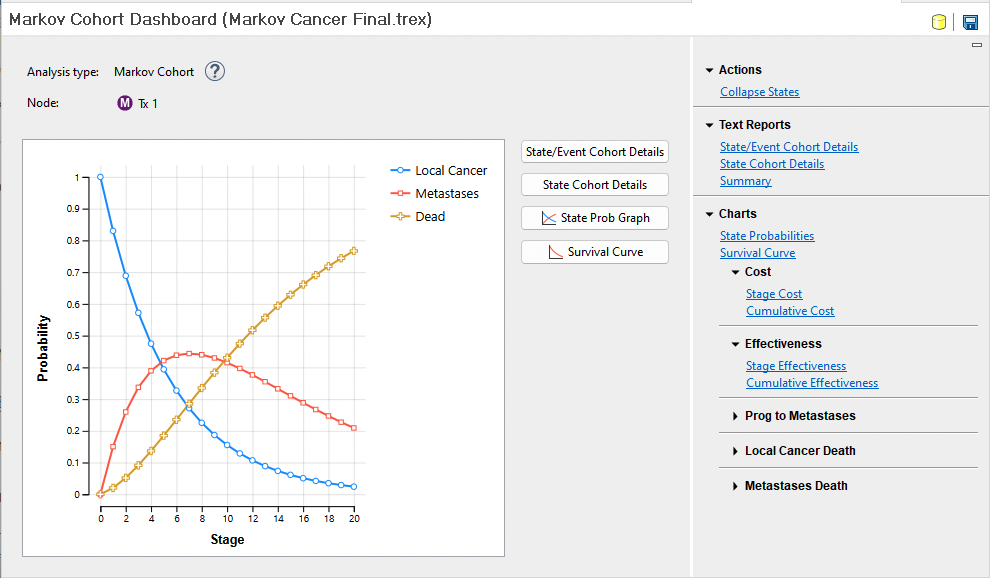
Task: Open the Summary text report
Action: click(745, 180)
